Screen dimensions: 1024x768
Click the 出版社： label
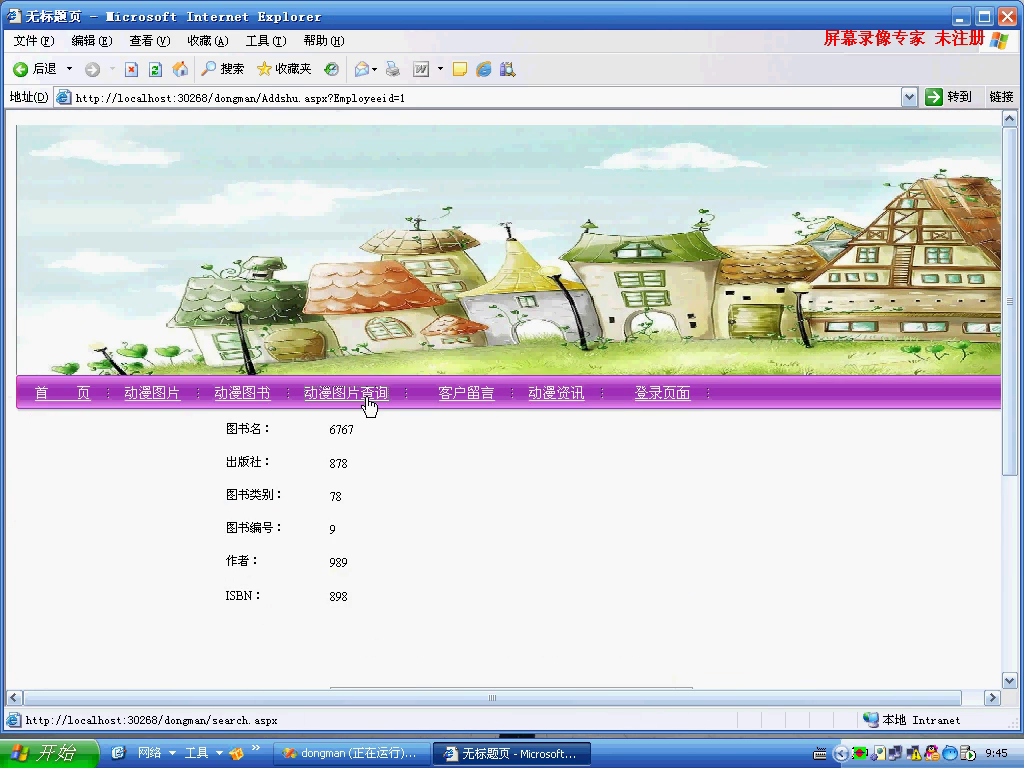(x=248, y=462)
